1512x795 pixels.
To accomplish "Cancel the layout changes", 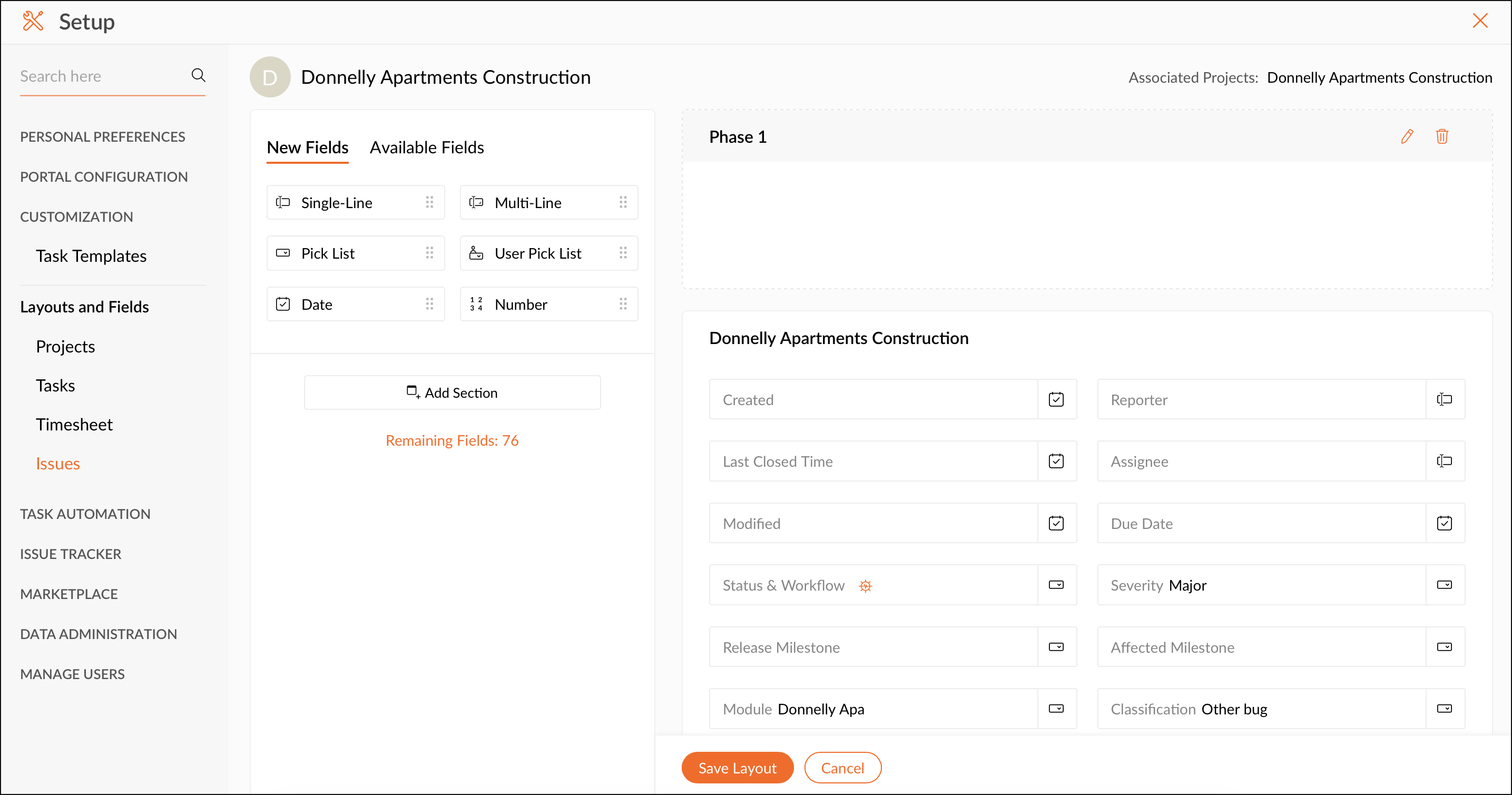I will click(x=842, y=768).
